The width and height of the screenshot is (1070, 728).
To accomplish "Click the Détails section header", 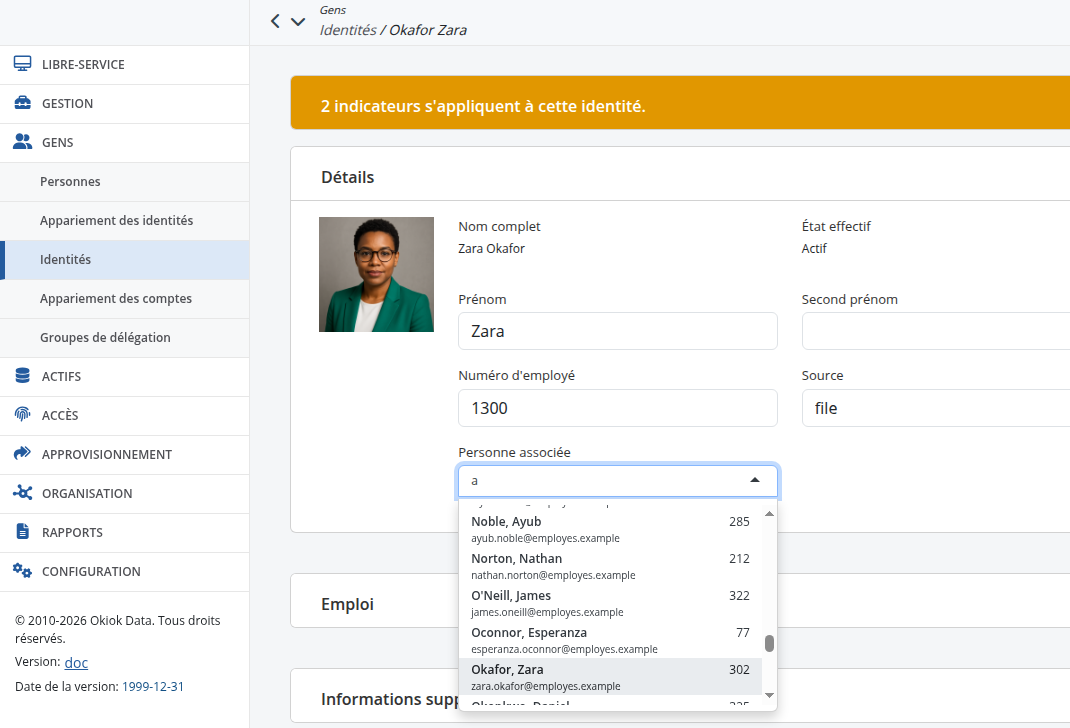I will click(x=680, y=174).
